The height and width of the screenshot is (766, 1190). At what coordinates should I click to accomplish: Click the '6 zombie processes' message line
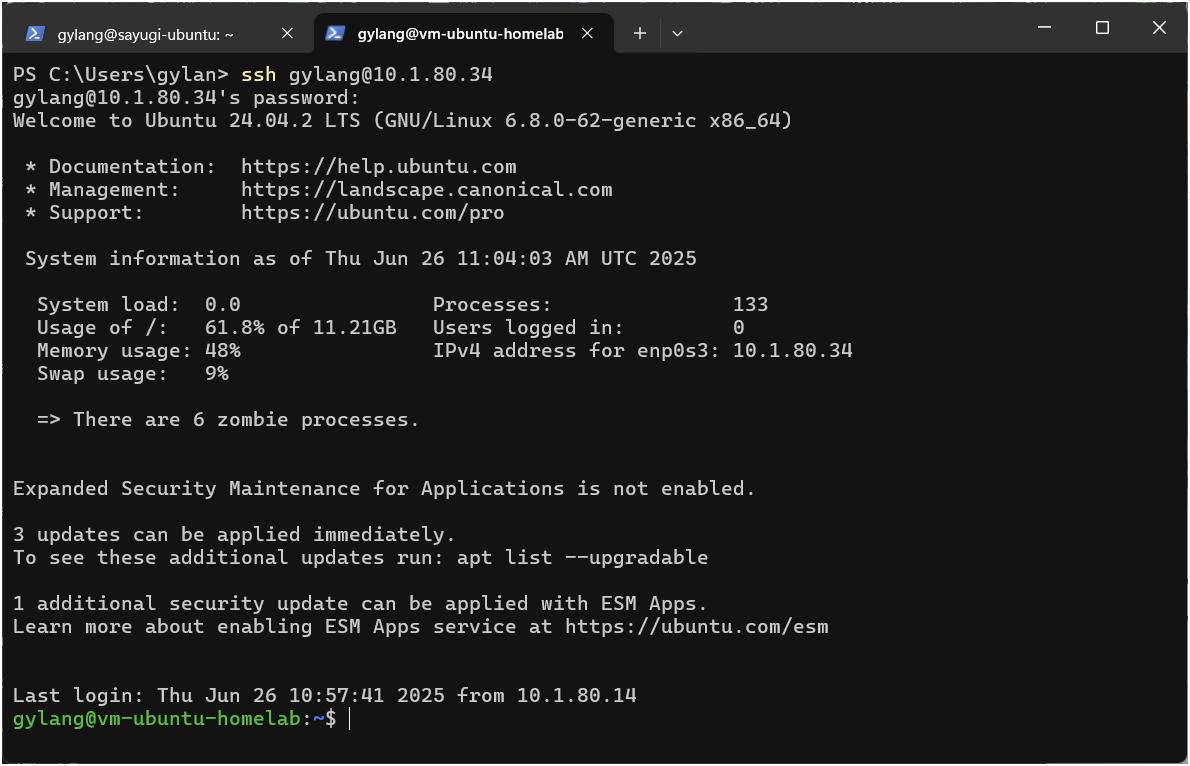tap(228, 420)
